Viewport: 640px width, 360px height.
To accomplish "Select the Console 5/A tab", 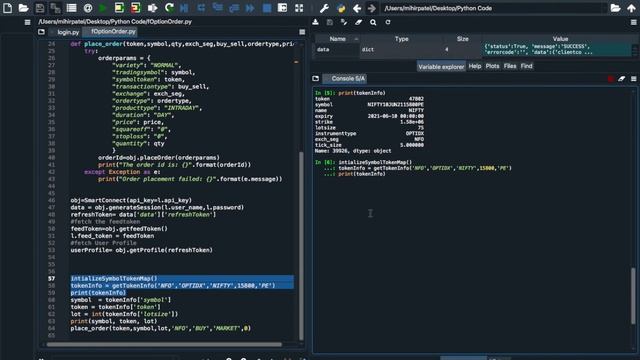I will coord(345,78).
